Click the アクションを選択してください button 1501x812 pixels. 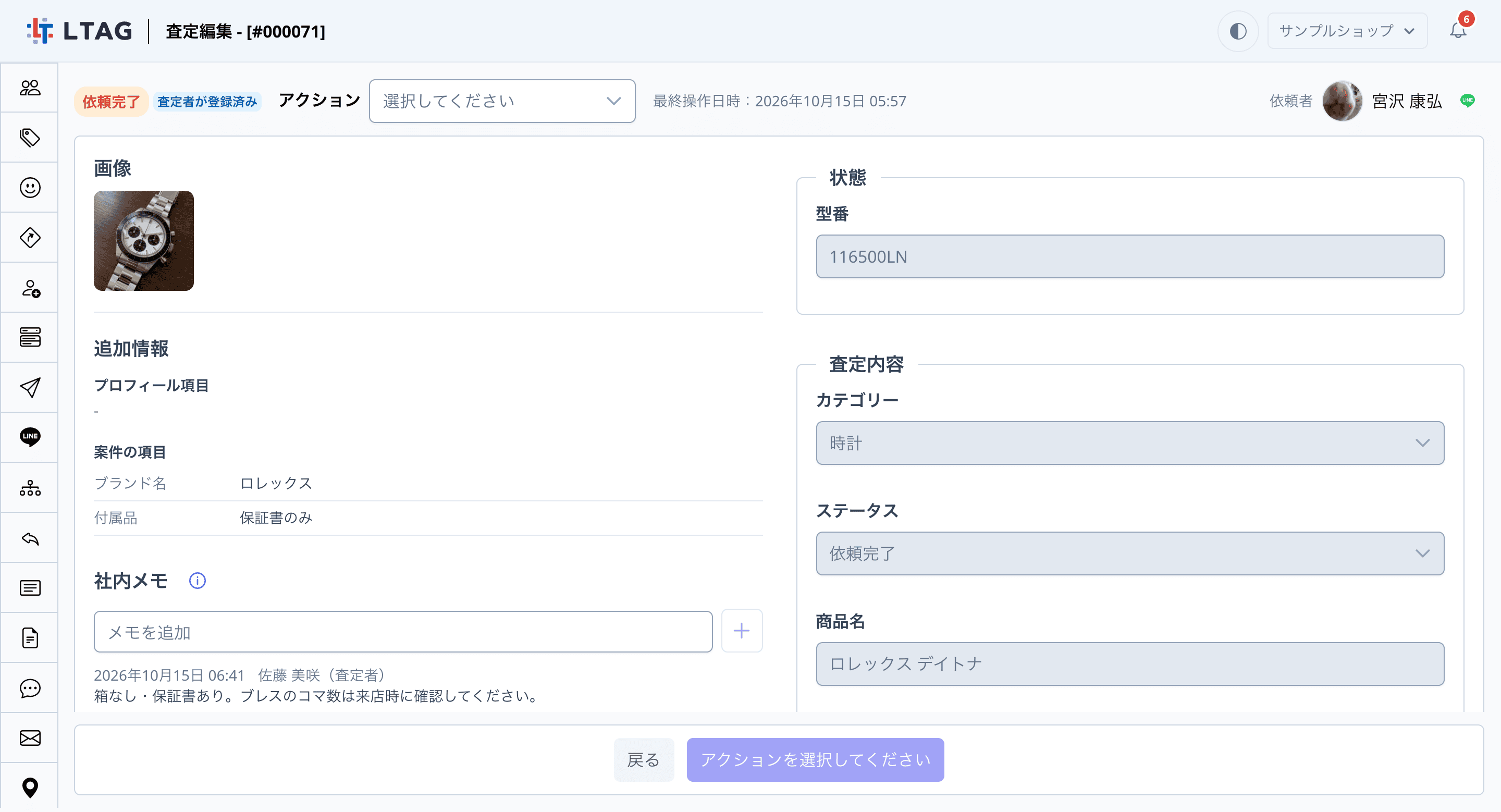(815, 760)
